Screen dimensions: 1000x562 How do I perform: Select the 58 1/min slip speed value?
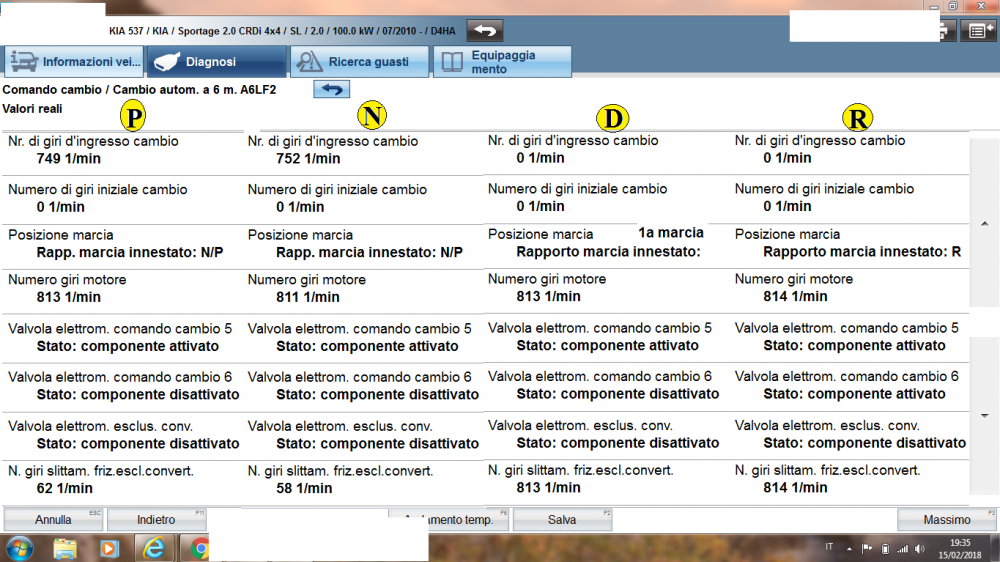[304, 489]
